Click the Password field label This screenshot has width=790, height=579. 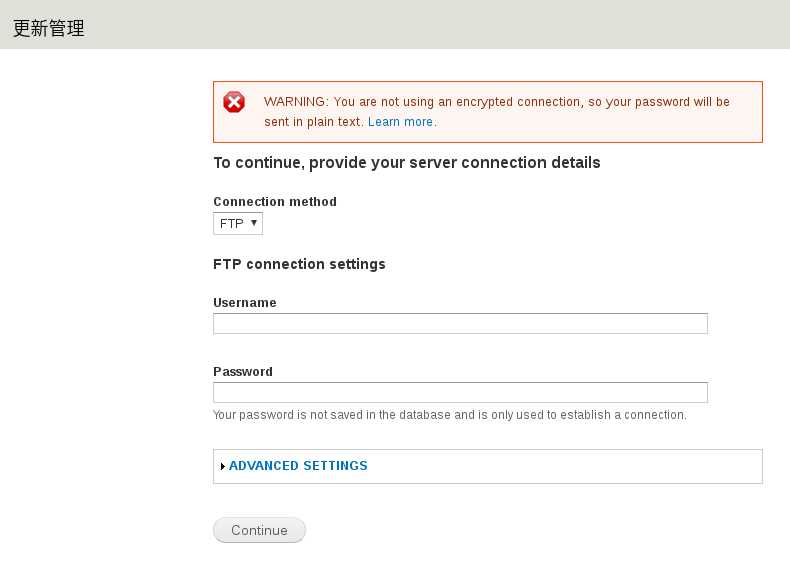243,371
